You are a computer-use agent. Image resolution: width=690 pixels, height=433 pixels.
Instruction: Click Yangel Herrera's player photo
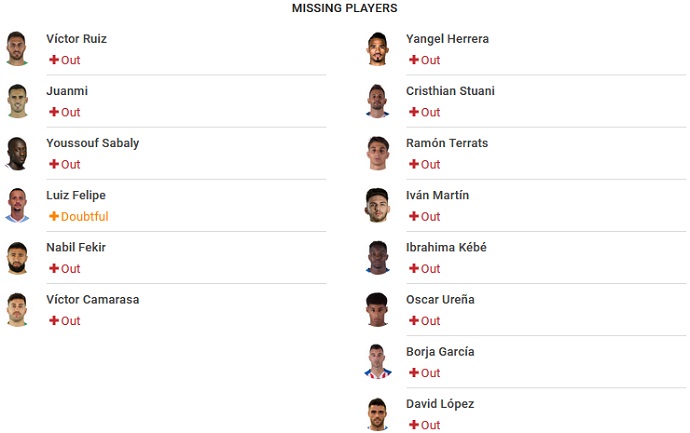(377, 49)
